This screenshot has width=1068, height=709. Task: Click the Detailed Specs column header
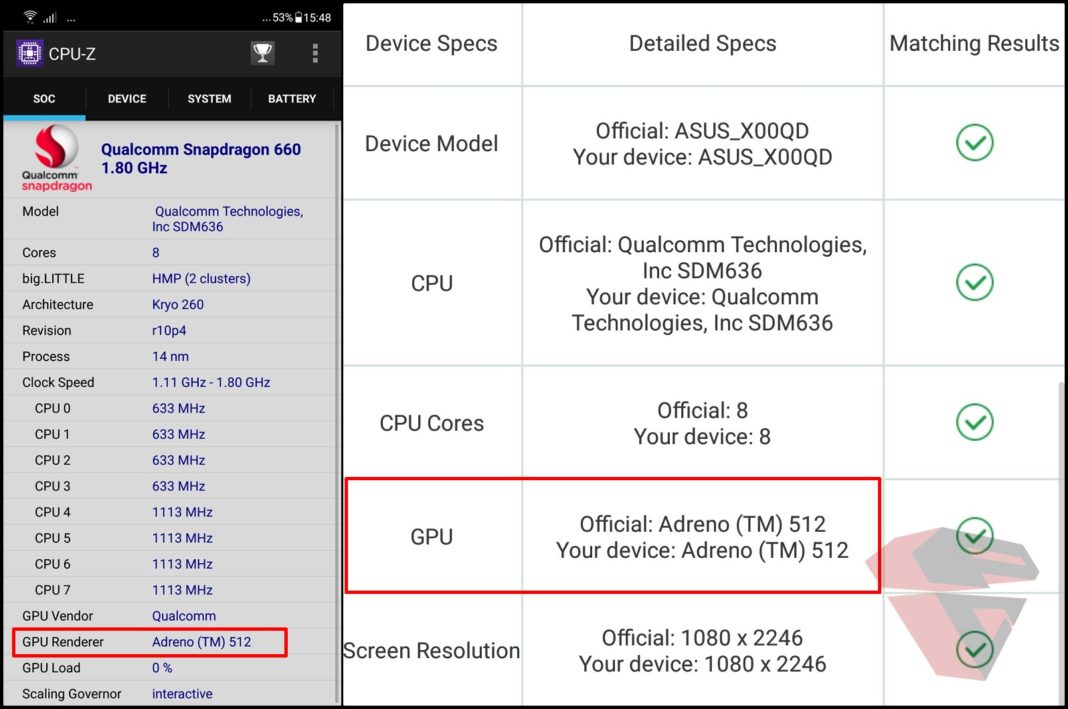tap(702, 44)
